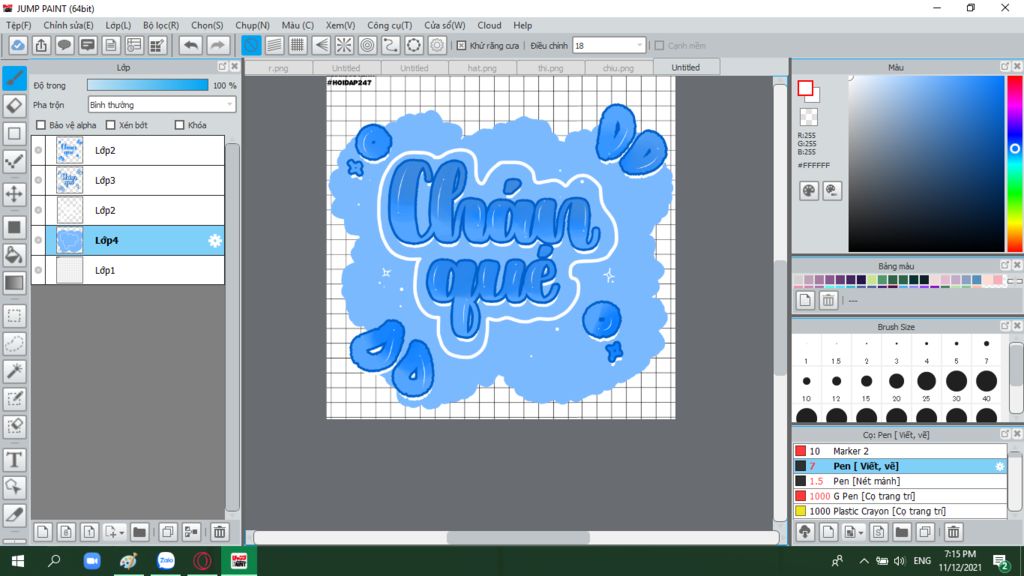Adjust Độ trong opacity slider
Screen dimensions: 1024x576
tap(148, 85)
